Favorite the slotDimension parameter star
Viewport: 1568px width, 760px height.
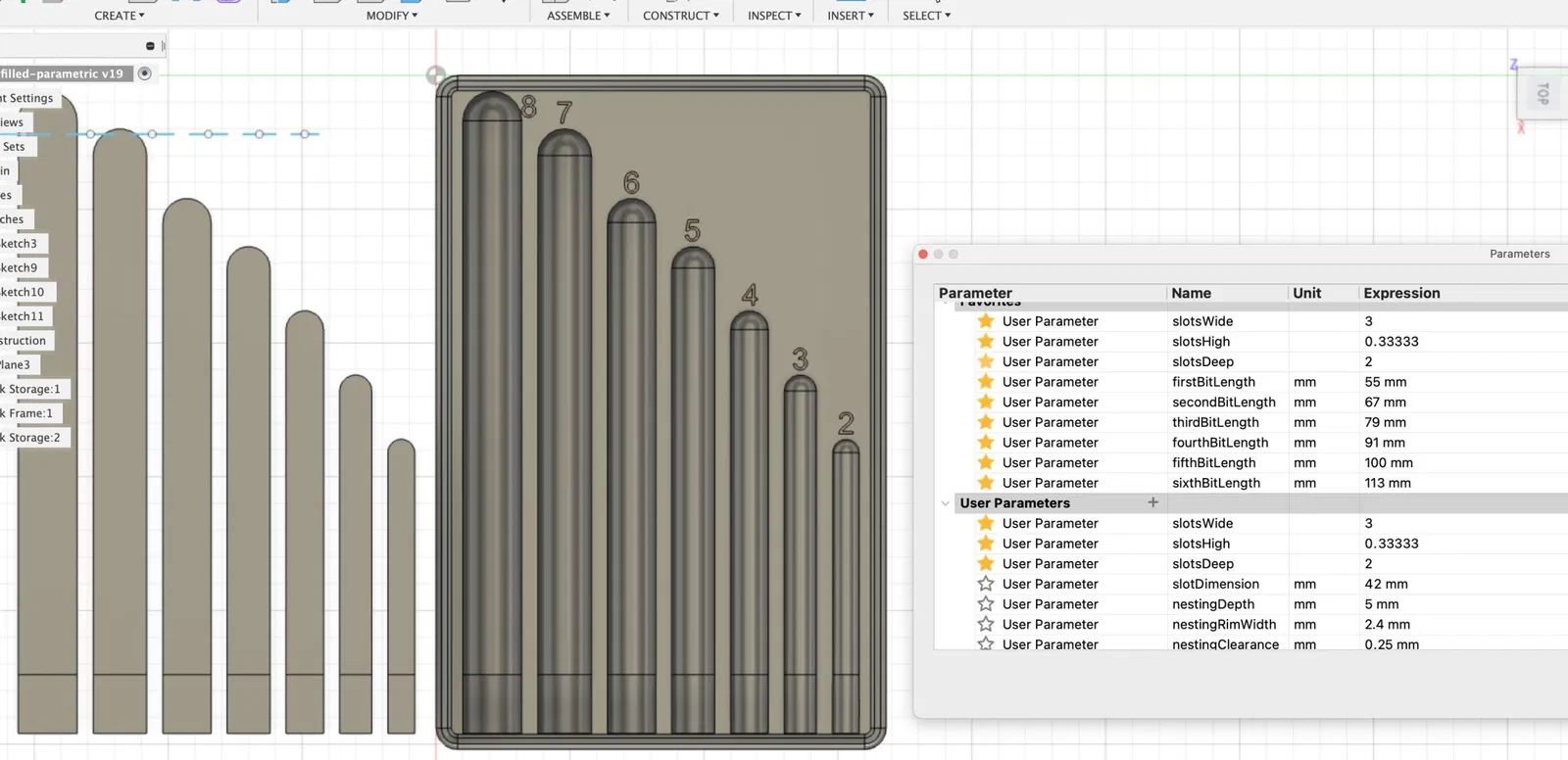coord(986,584)
